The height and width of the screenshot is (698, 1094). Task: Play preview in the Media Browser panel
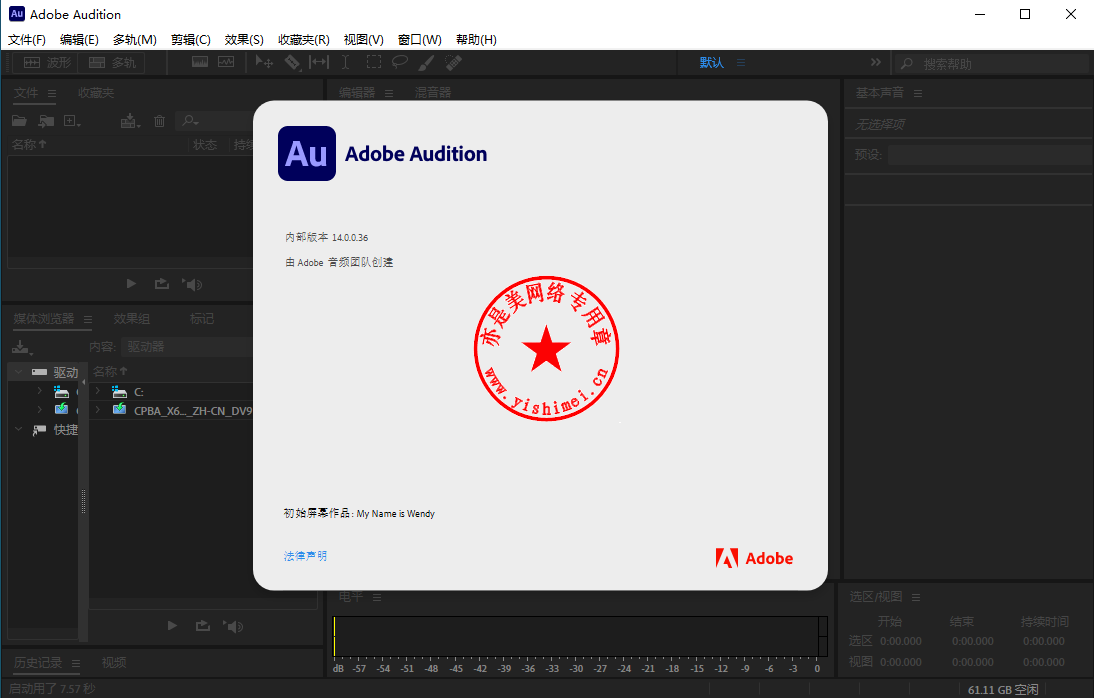coord(172,625)
